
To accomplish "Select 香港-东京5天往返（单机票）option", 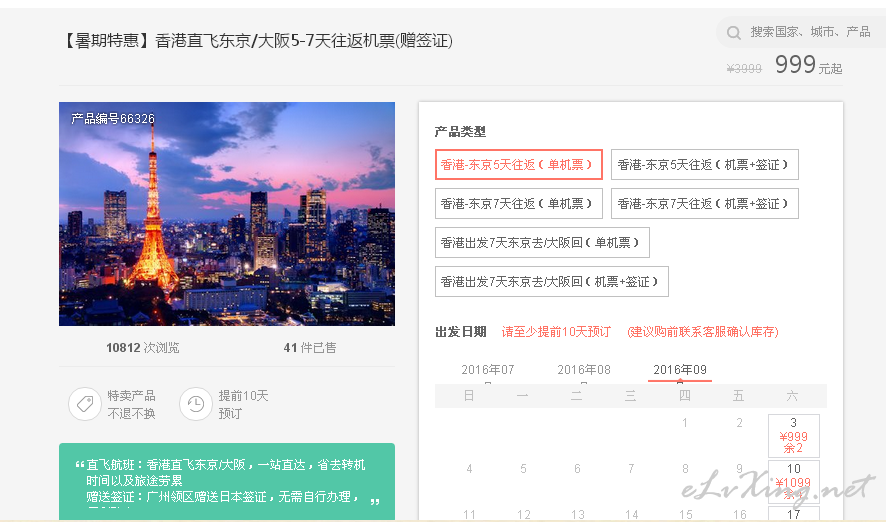I will pyautogui.click(x=519, y=164).
